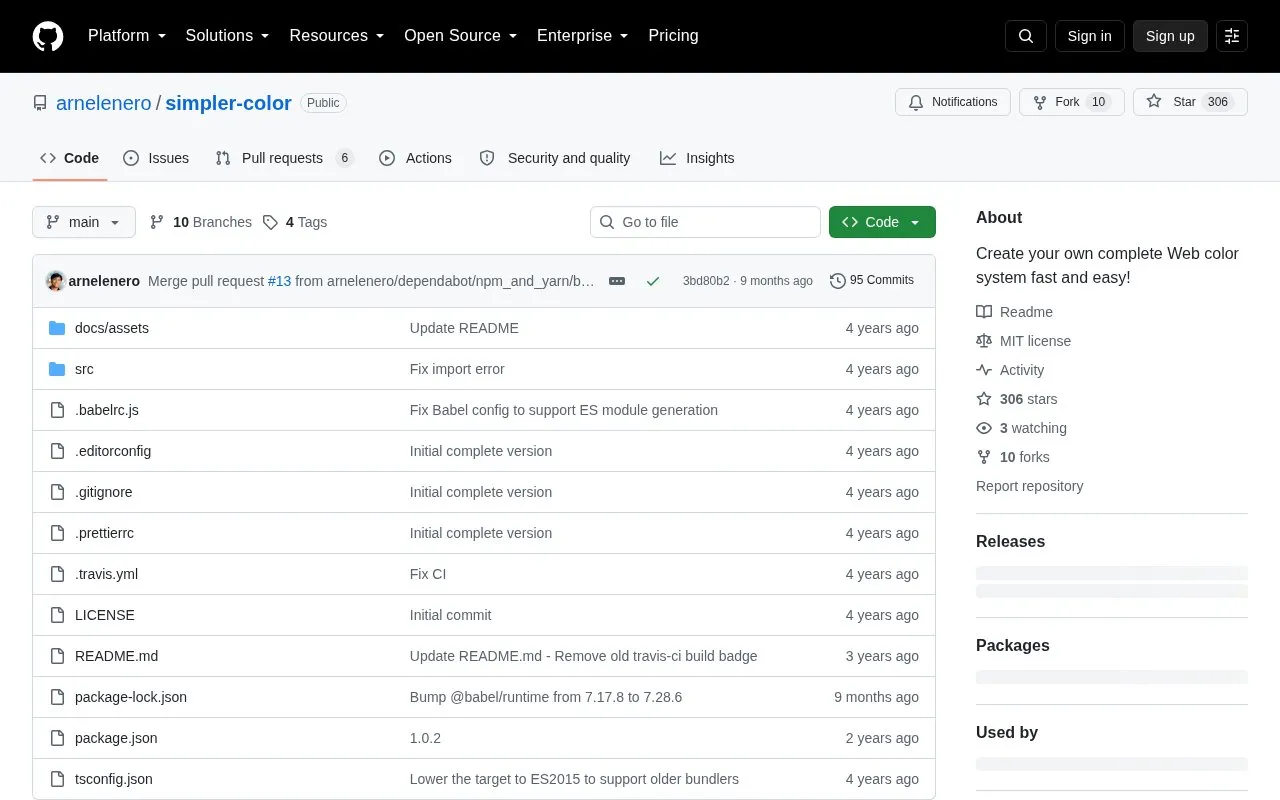The image size is (1280, 800).
Task: Expand the Resources menu
Action: [337, 36]
